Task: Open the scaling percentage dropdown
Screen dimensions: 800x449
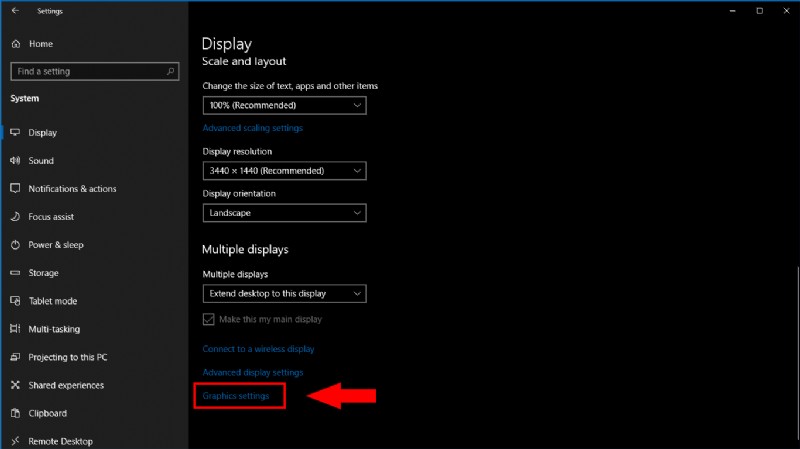Action: pos(284,106)
